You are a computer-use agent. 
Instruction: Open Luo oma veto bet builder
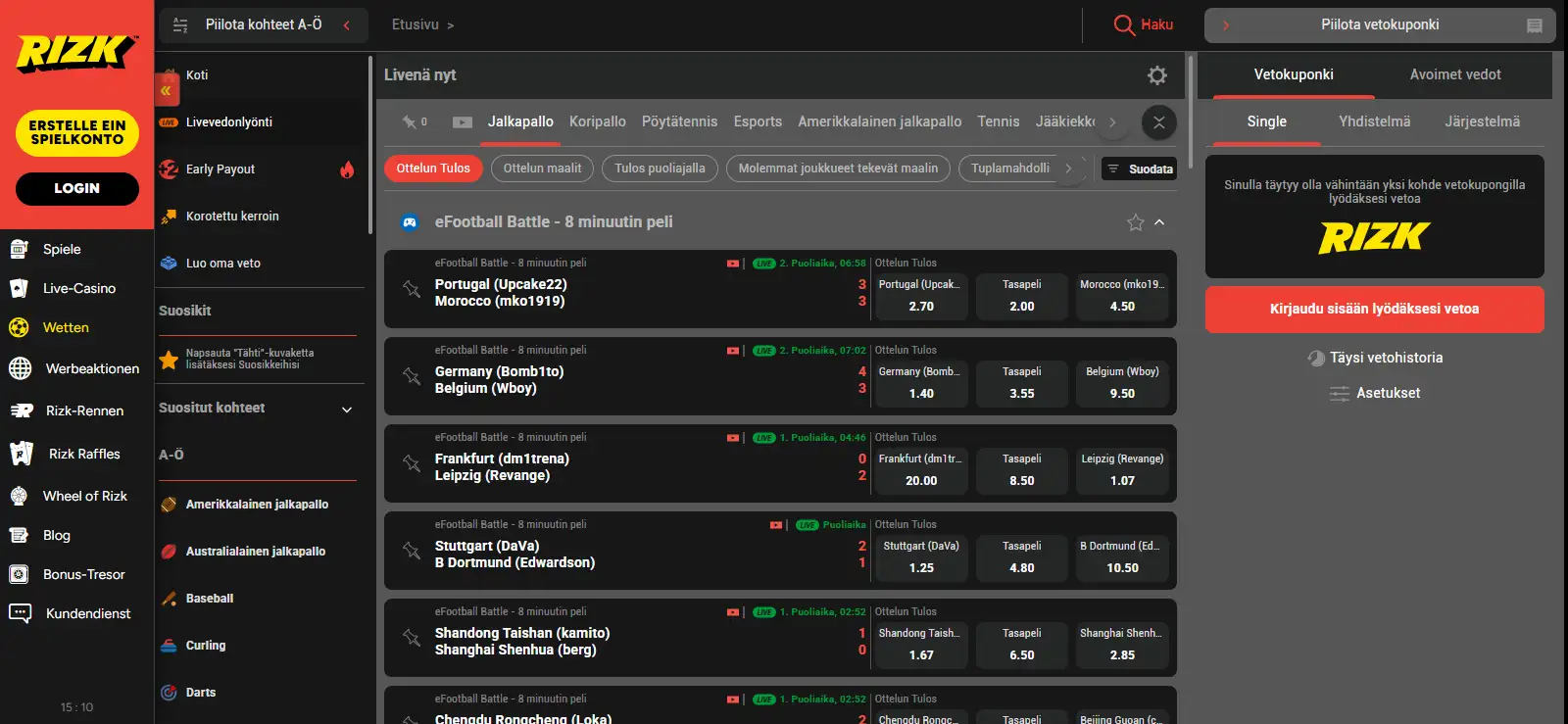click(223, 264)
